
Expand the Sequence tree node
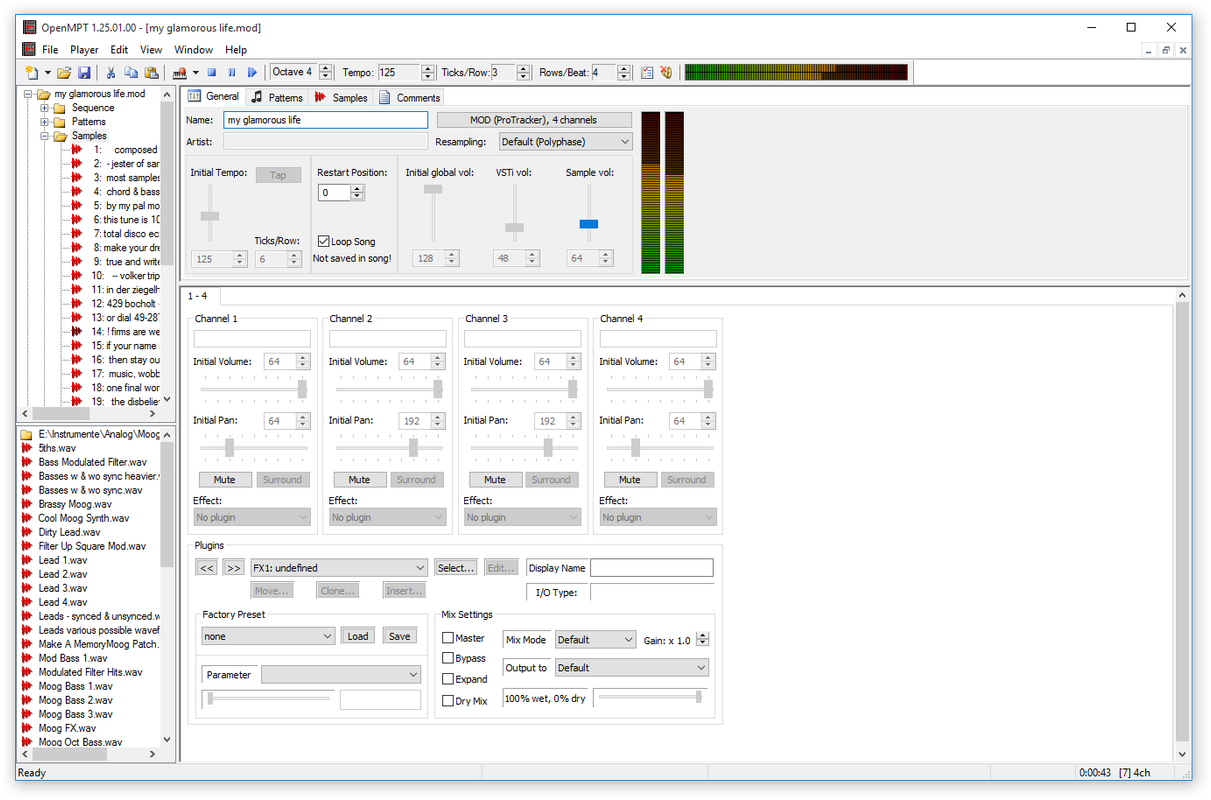coord(45,108)
